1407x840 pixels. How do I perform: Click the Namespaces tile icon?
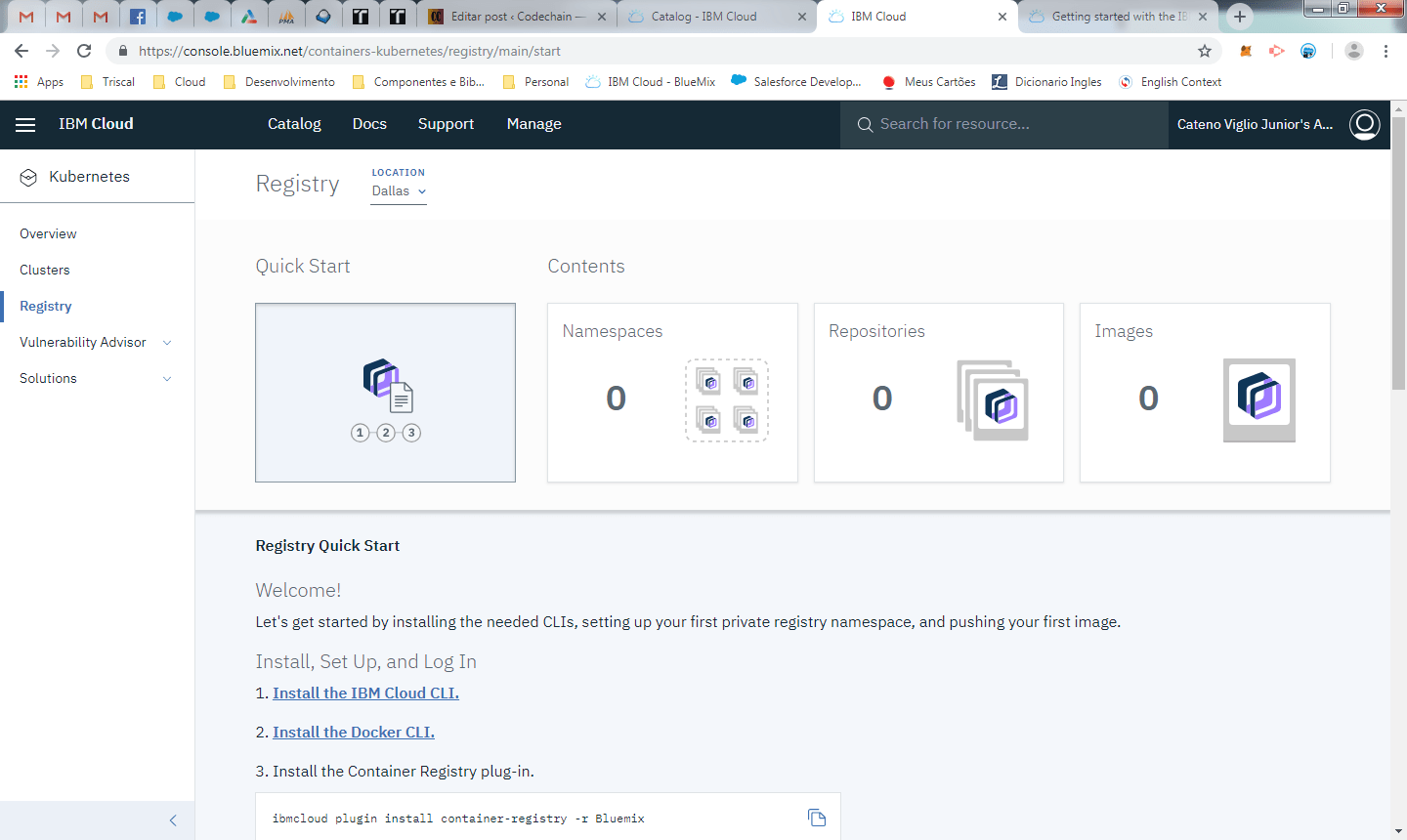click(x=727, y=400)
